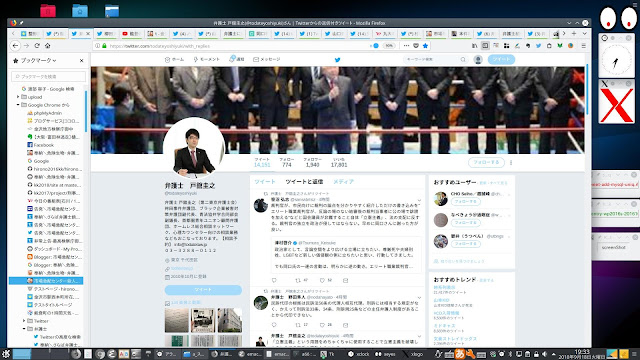Reload the current page
Screen dimensions: 640x360
(37, 46)
